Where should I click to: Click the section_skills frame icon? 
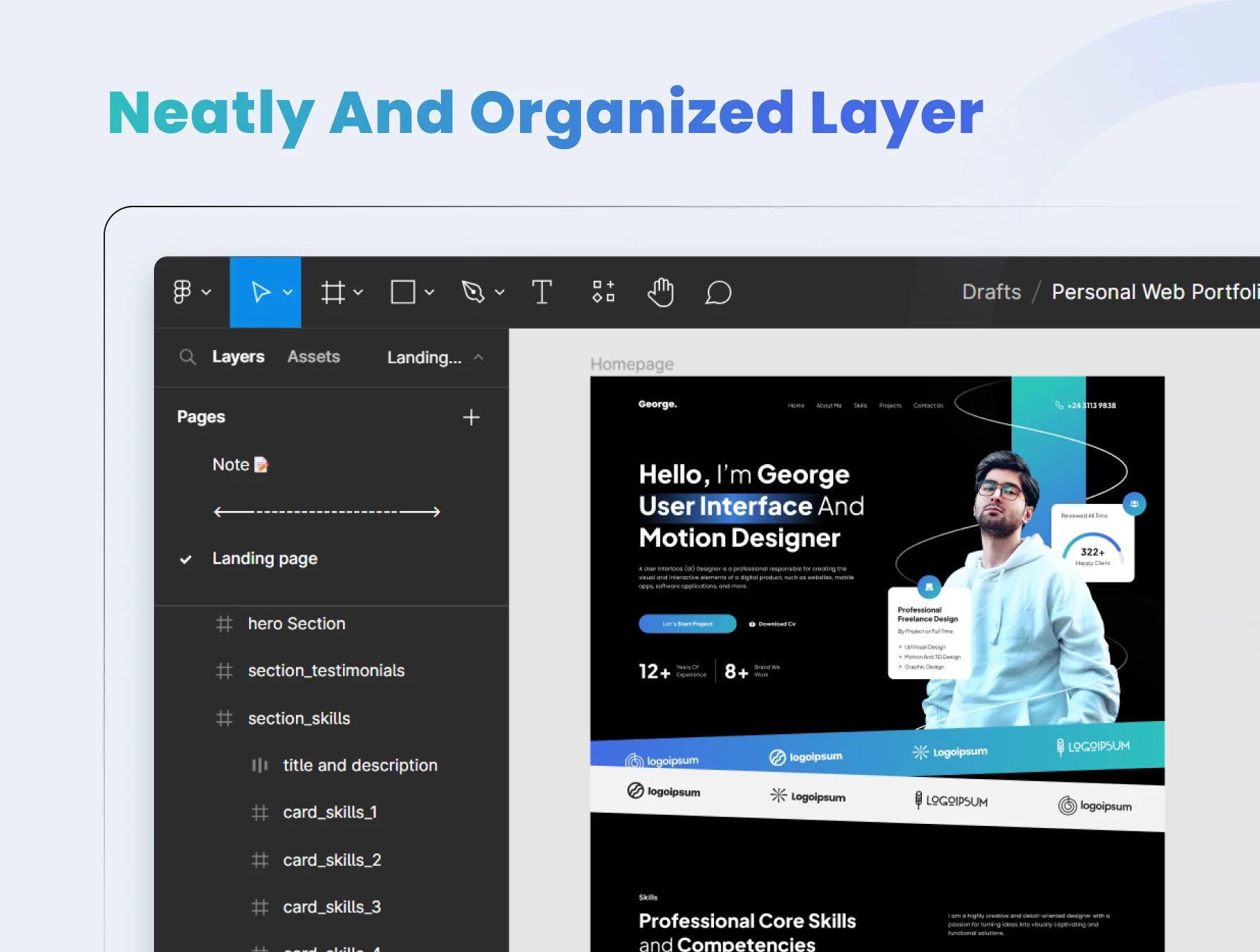click(x=224, y=718)
